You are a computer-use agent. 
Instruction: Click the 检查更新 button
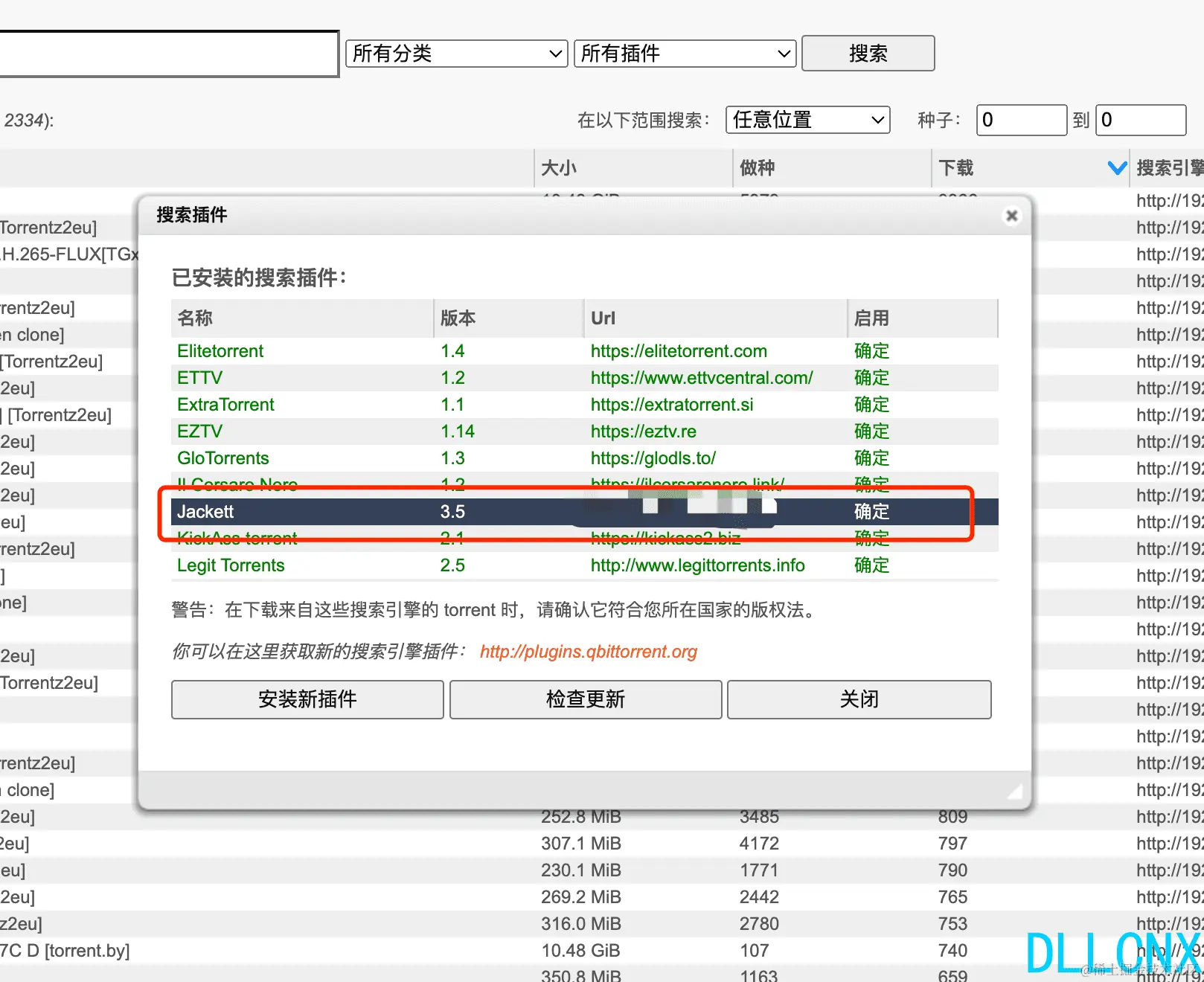[x=586, y=699]
